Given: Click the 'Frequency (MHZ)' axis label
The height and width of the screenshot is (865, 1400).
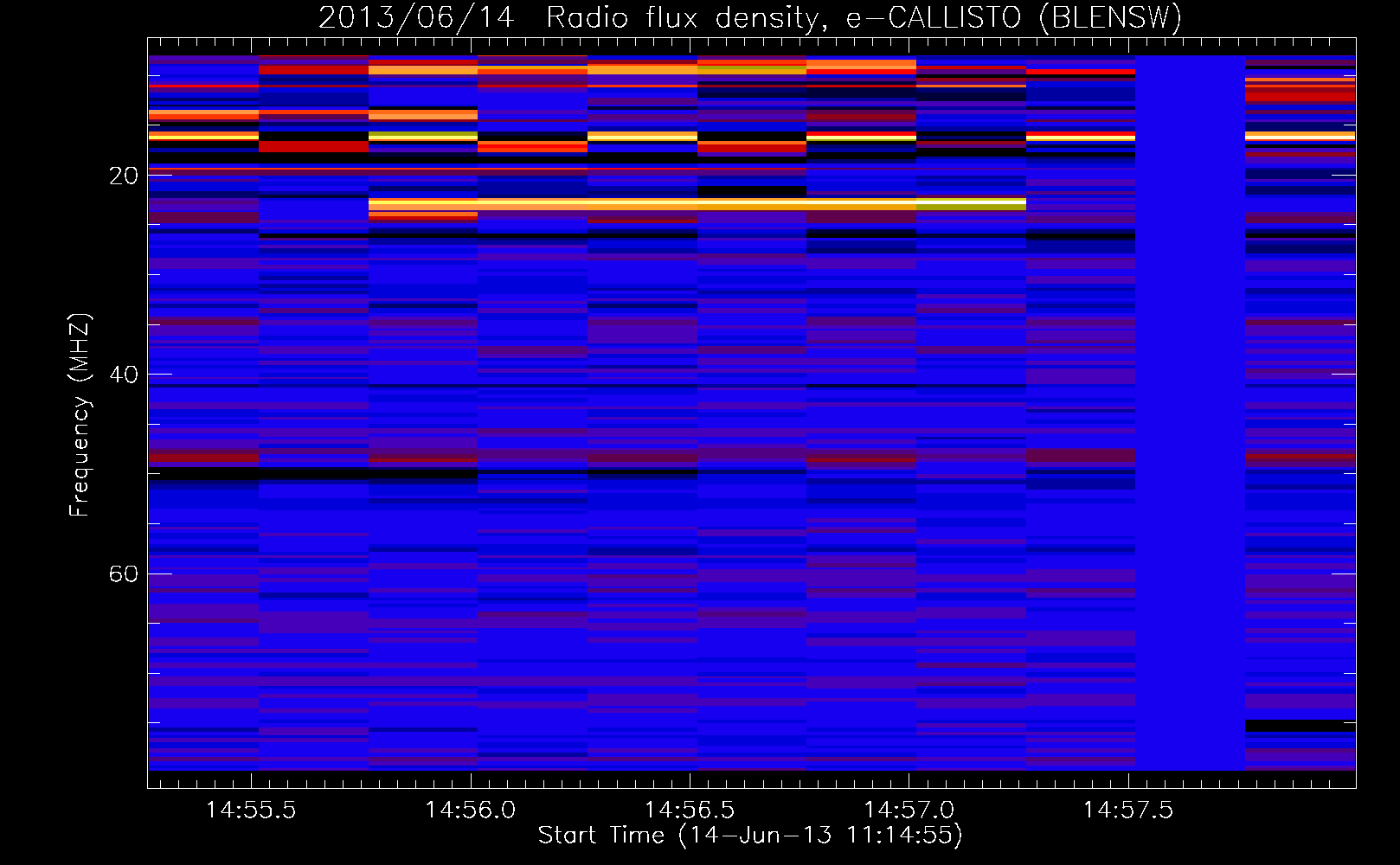Looking at the screenshot, I should 80,415.
